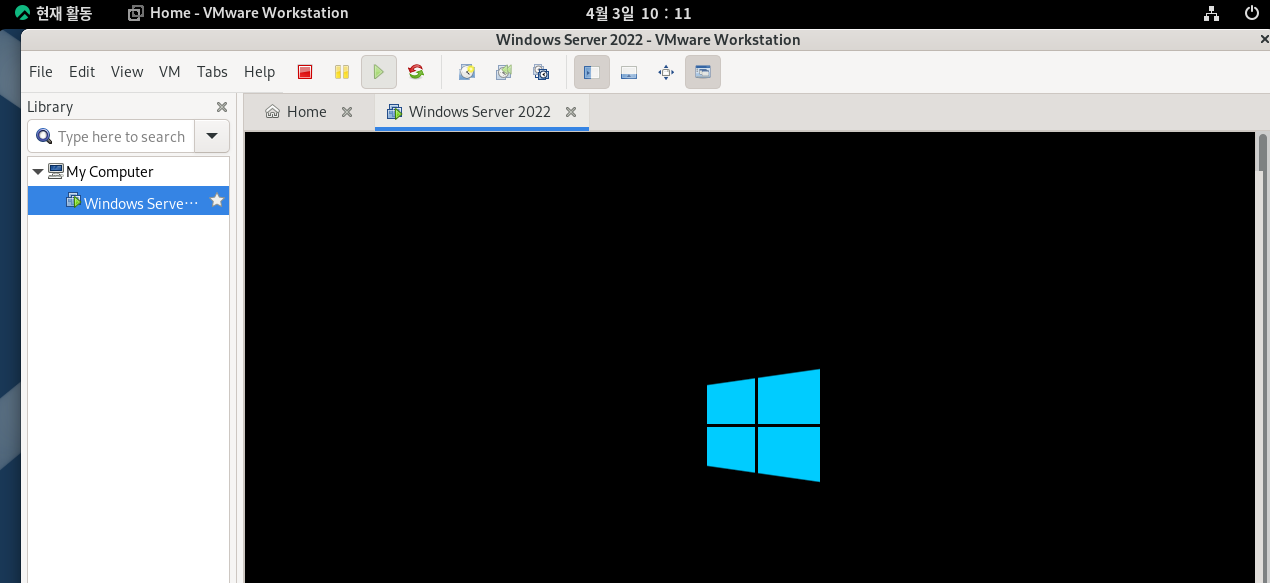Viewport: 1270px width, 583px height.
Task: Toggle the thumbnail bar view icon
Action: [x=629, y=72]
